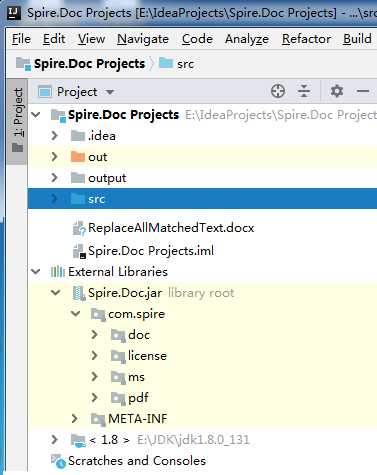Open the Project panel settings gear
The image size is (377, 475).
tap(336, 91)
